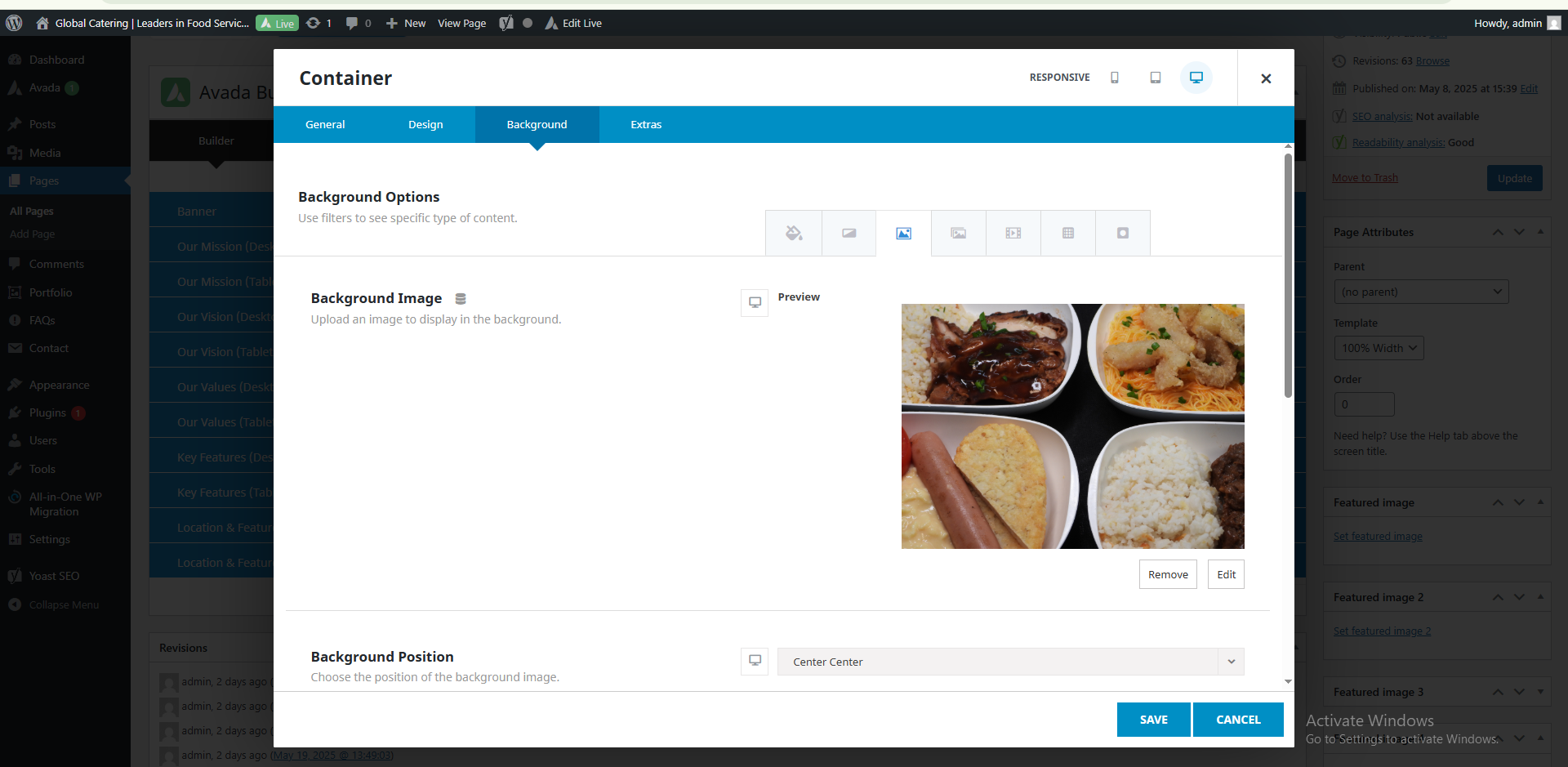Select the background slider images filter icon
Viewport: 1568px width, 767px height.
click(958, 234)
